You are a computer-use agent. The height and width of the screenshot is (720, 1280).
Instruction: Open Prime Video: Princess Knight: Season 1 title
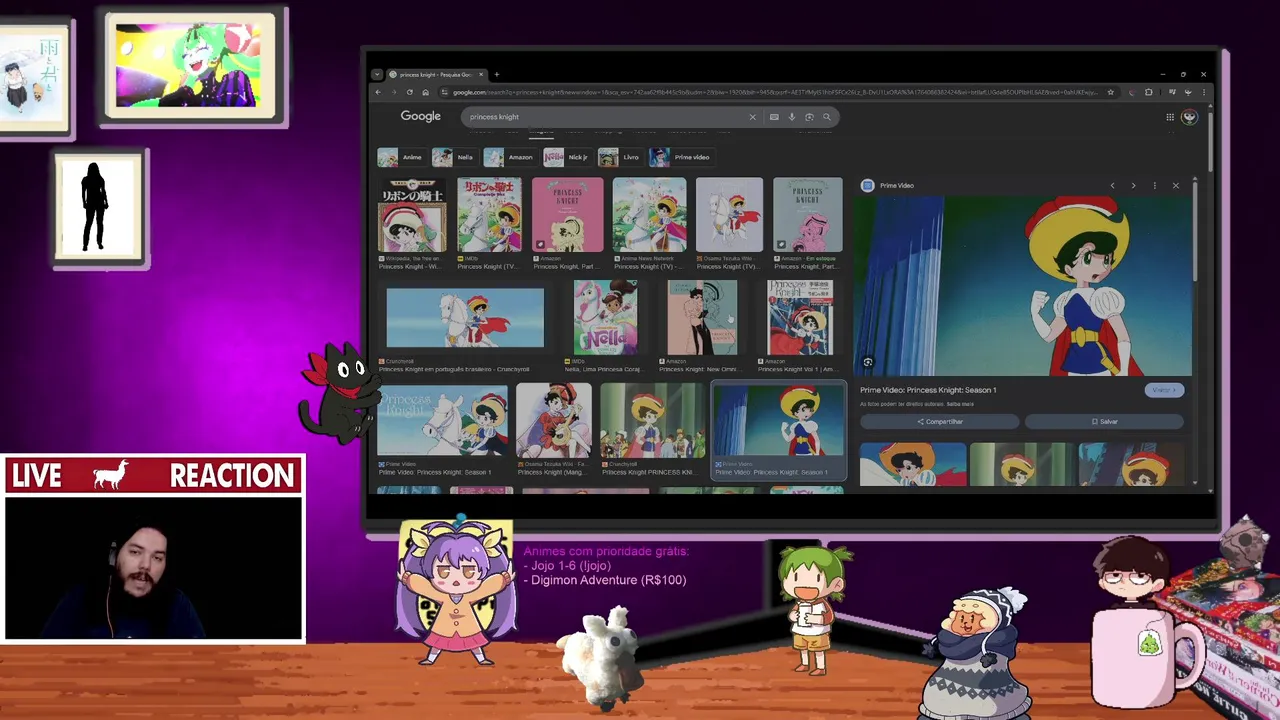(x=928, y=390)
